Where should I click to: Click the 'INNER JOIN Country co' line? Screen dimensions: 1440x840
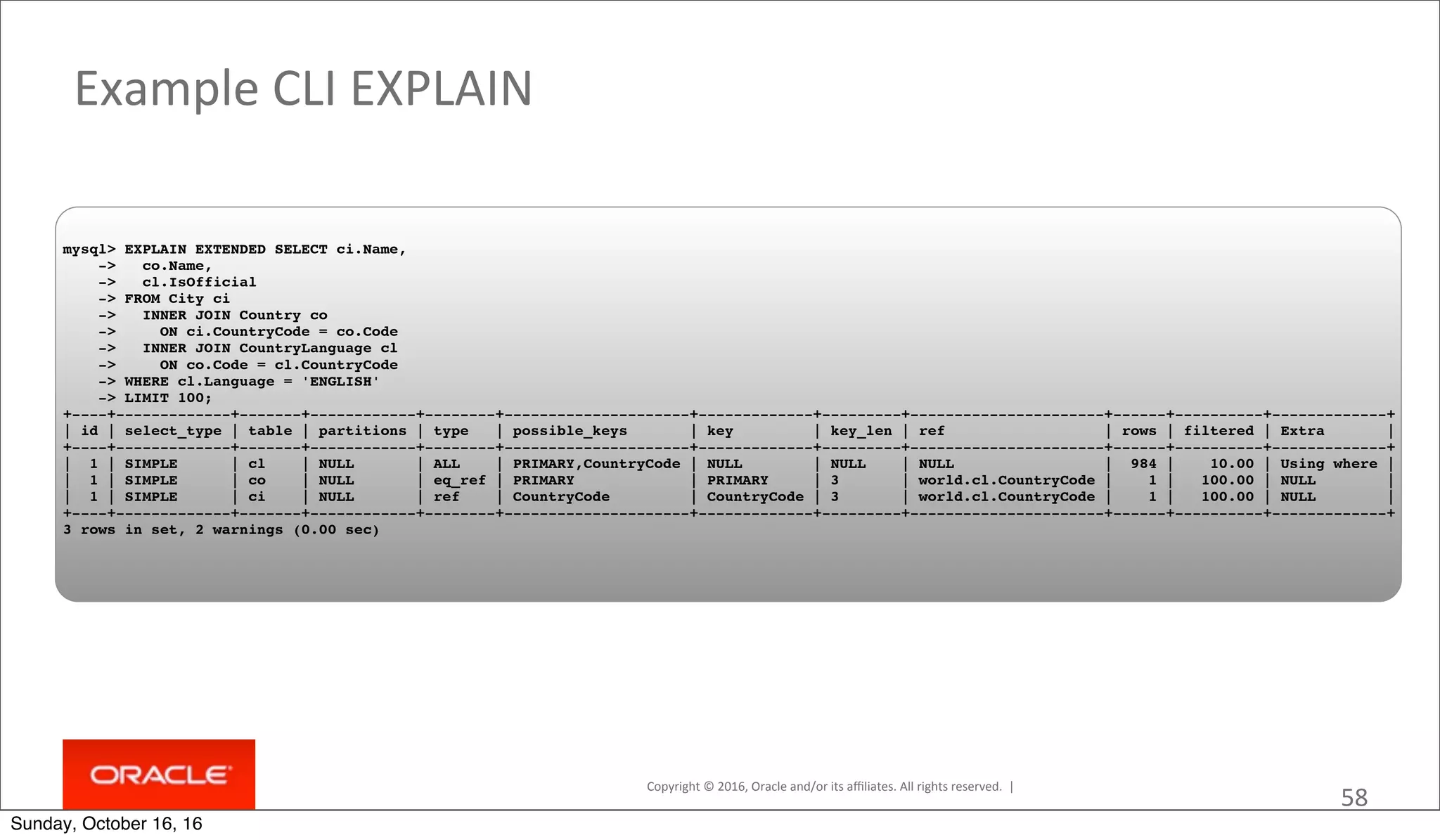coord(235,316)
